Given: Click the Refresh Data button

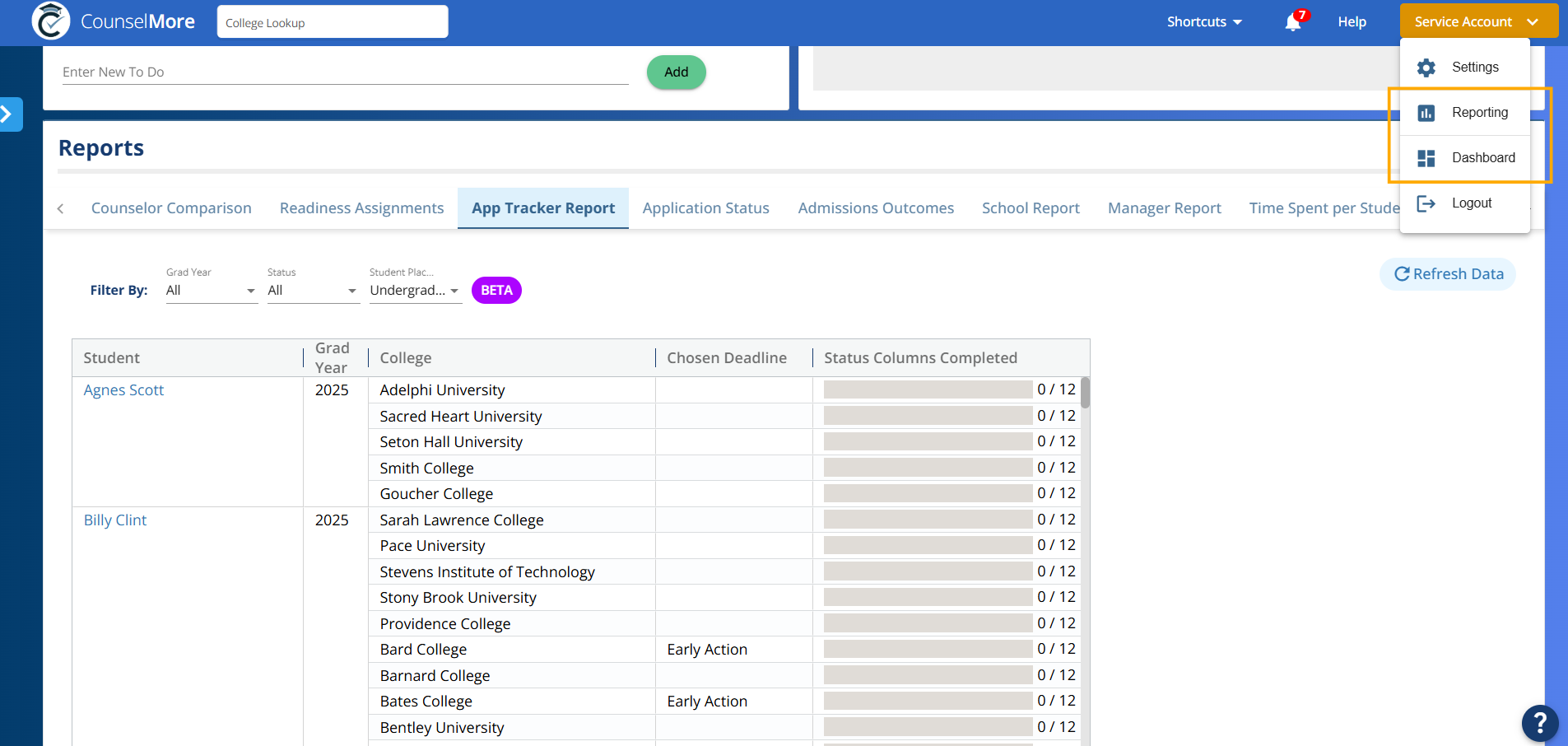Looking at the screenshot, I should (1448, 274).
